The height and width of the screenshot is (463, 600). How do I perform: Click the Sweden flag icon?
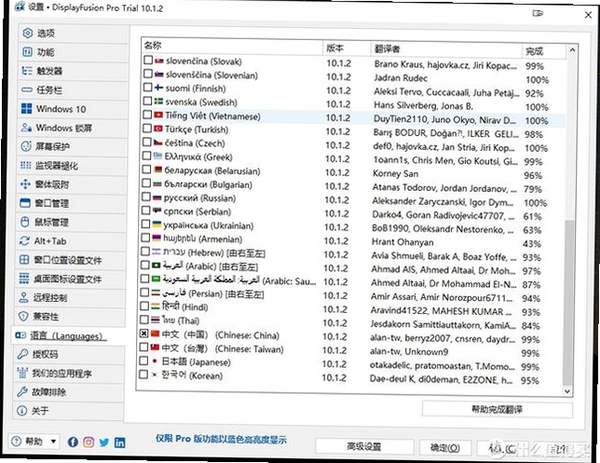[159, 101]
